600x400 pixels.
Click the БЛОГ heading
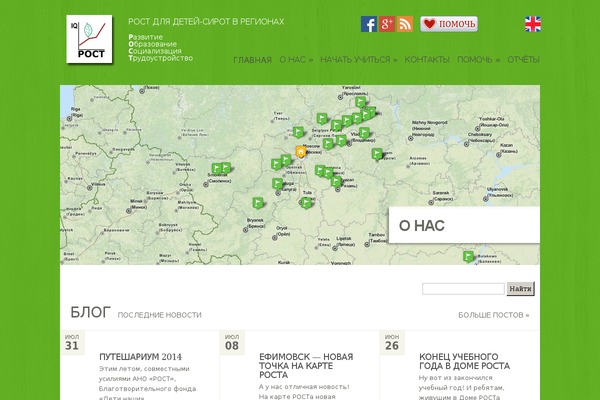point(90,312)
